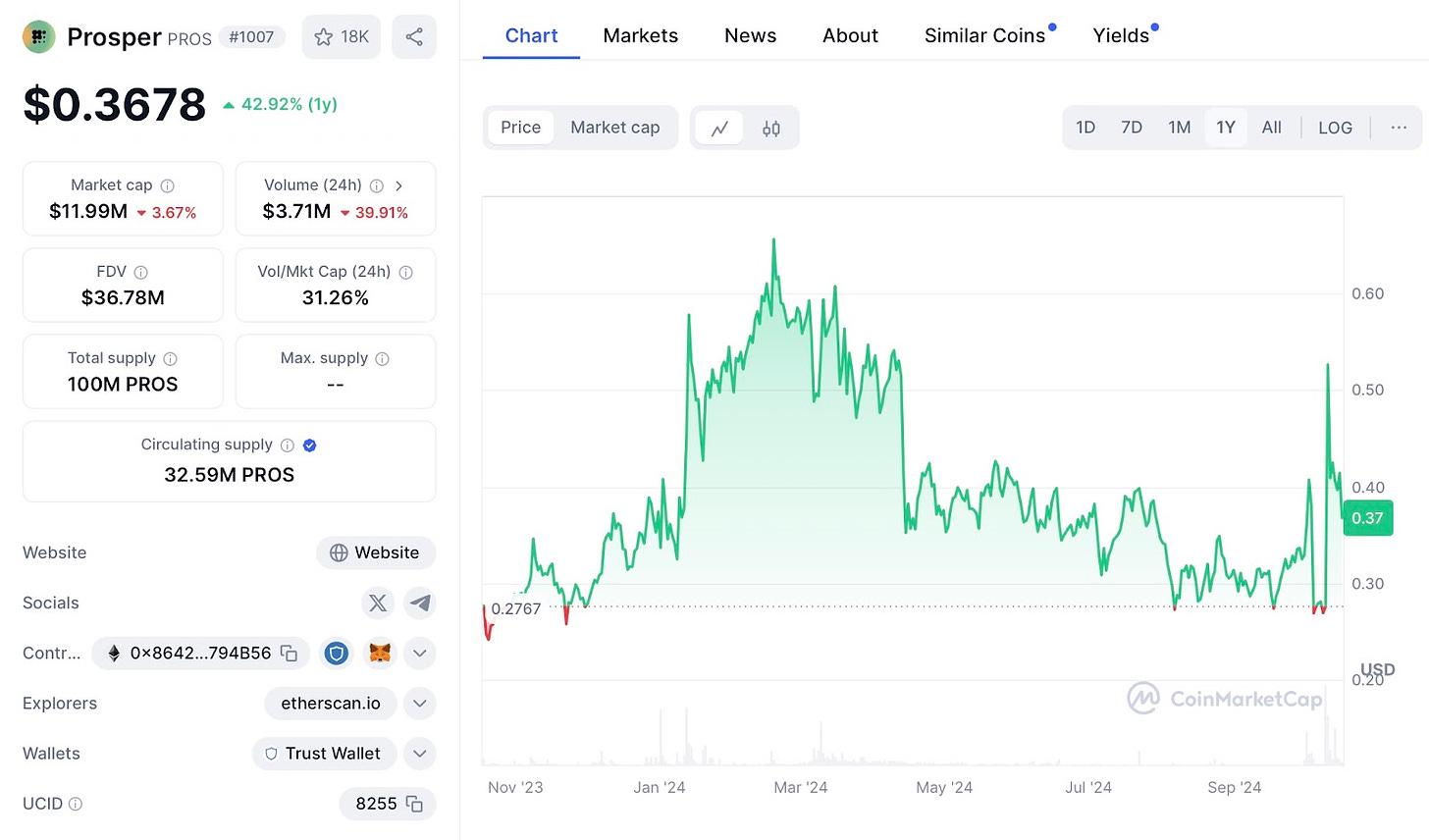The height and width of the screenshot is (840, 1429).
Task: Expand the explorers dropdown chevron
Action: (x=420, y=704)
